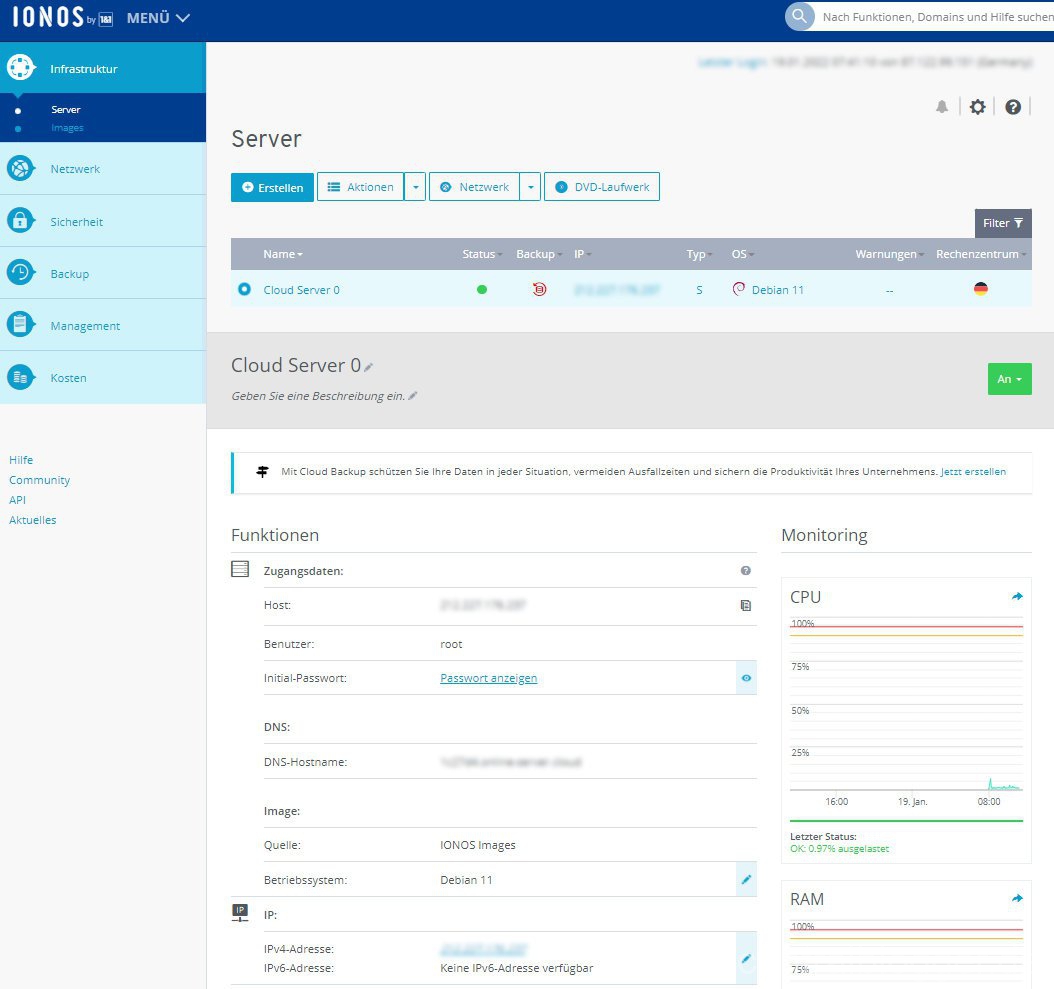Reveal initial password with eye icon
Screen dimensions: 1054x989
point(745,678)
